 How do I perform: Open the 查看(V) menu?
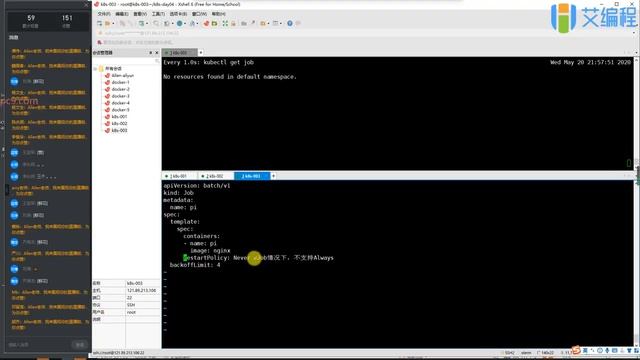(140, 14)
